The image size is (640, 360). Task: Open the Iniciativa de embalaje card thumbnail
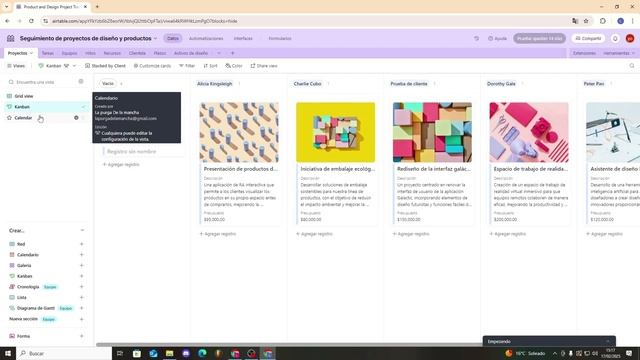click(336, 132)
